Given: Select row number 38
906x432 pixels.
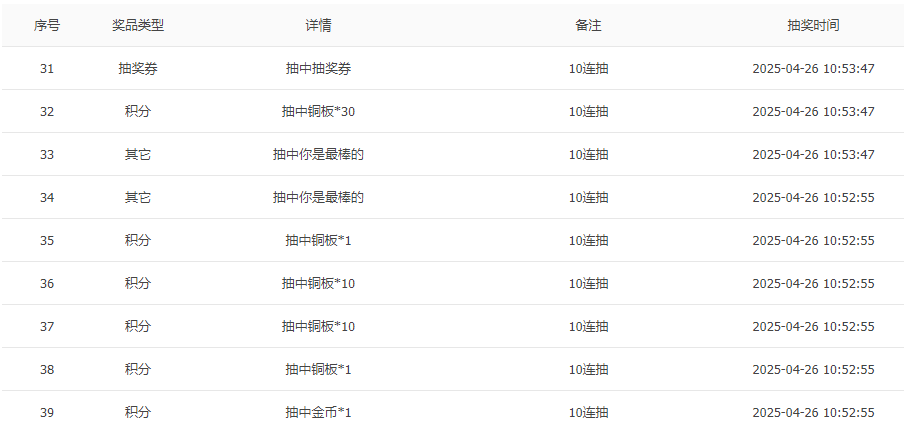Looking at the screenshot, I should (47, 370).
